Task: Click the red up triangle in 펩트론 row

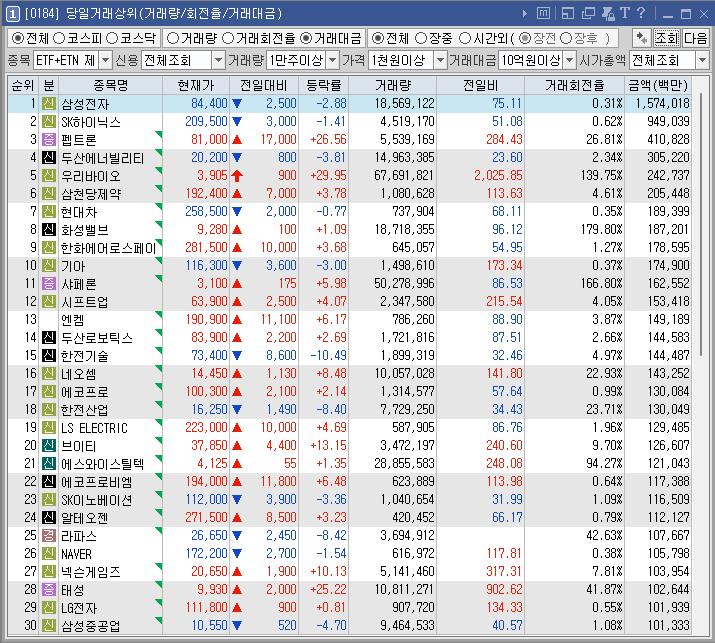Action: [x=237, y=140]
